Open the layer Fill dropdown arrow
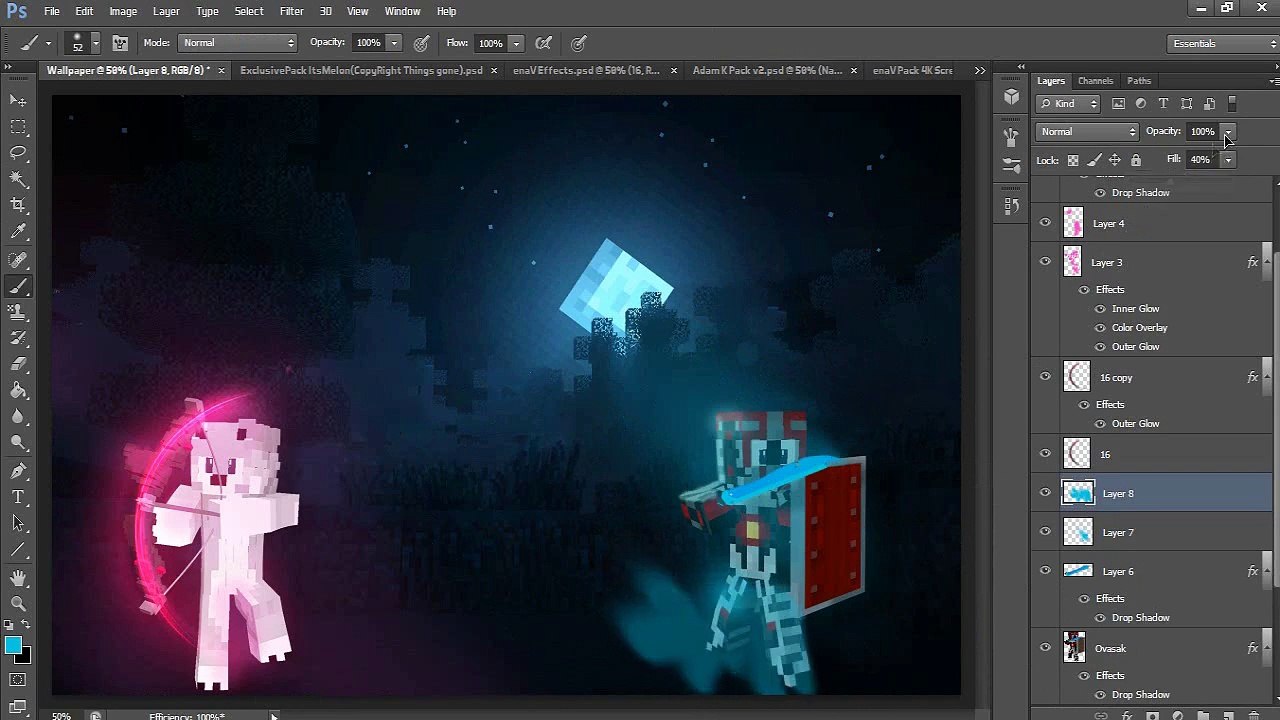This screenshot has height=720, width=1280. [x=1228, y=160]
